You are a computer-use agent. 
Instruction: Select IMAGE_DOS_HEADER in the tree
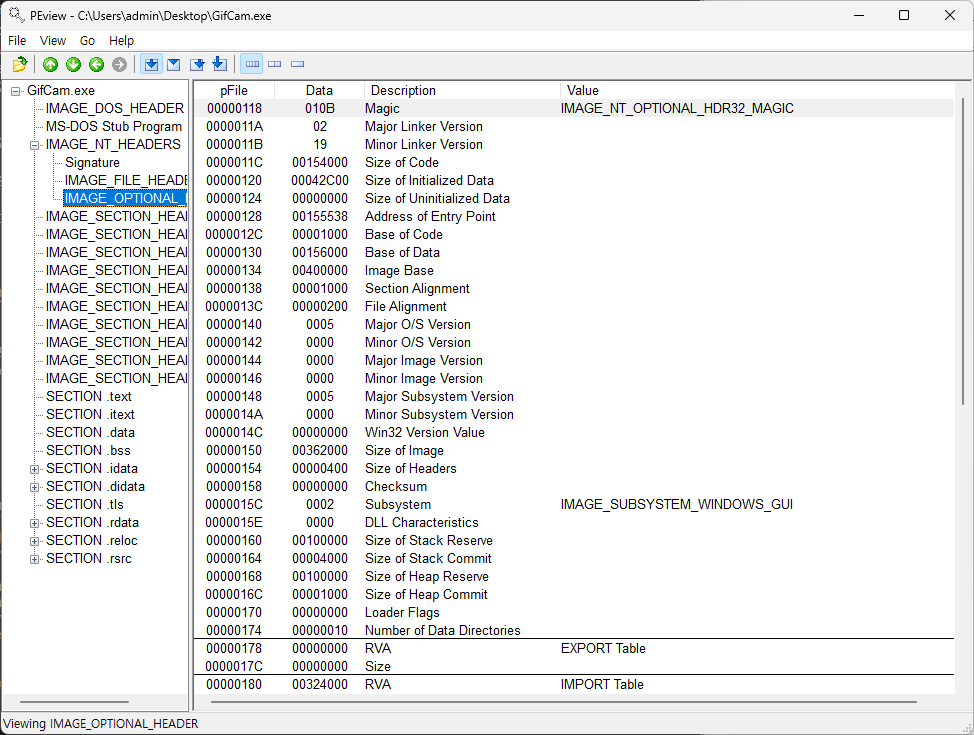[114, 108]
